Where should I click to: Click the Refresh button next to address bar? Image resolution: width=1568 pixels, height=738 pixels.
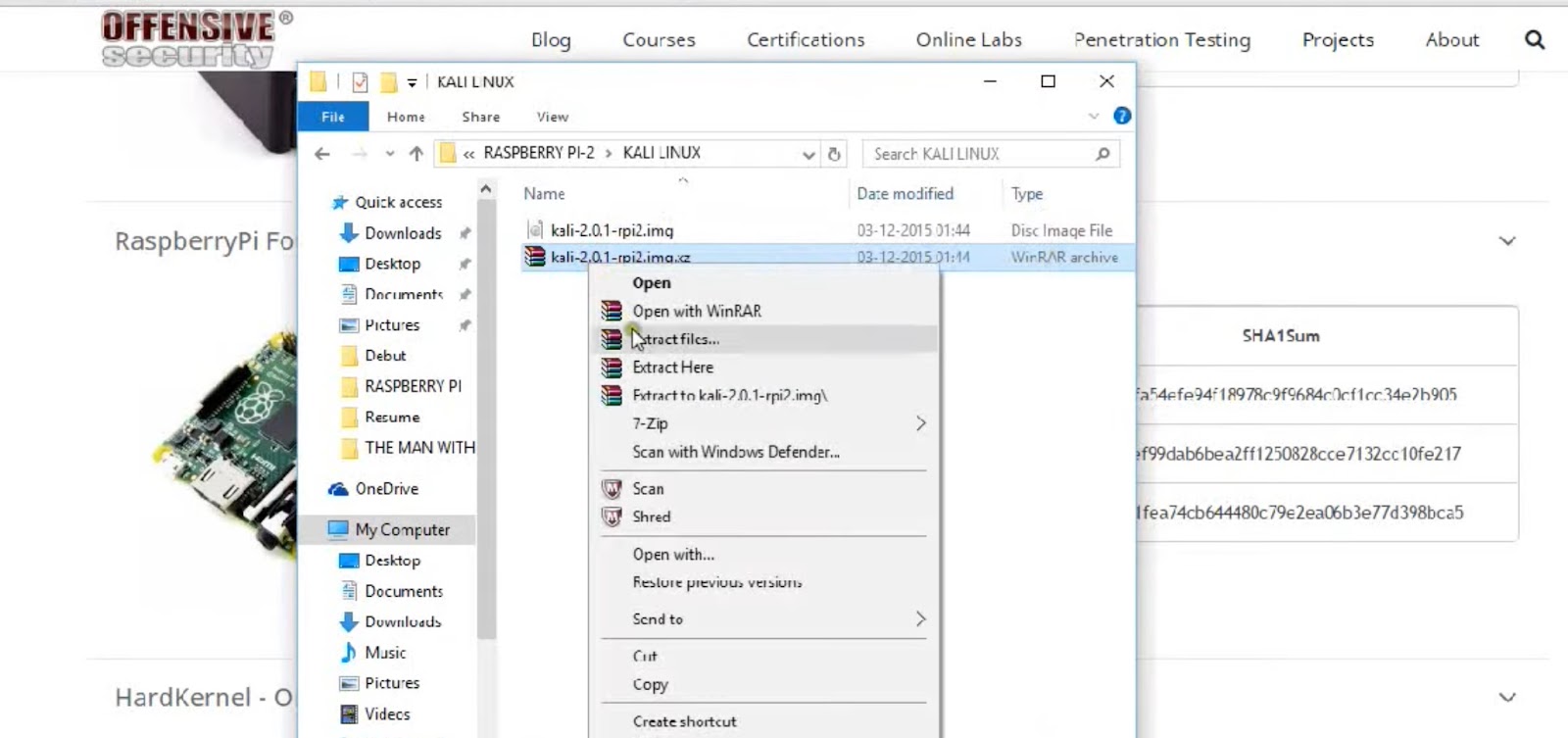pyautogui.click(x=834, y=154)
